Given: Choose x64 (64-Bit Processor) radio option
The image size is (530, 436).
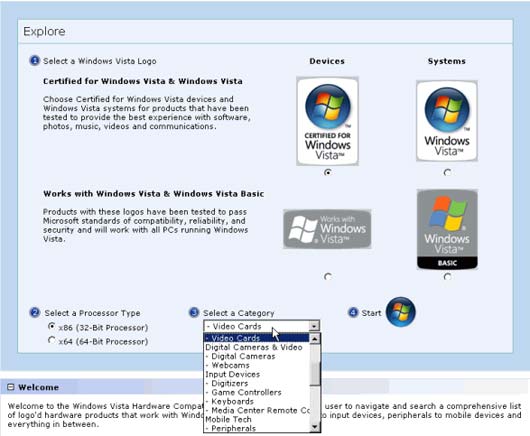Looking at the screenshot, I should [51, 340].
